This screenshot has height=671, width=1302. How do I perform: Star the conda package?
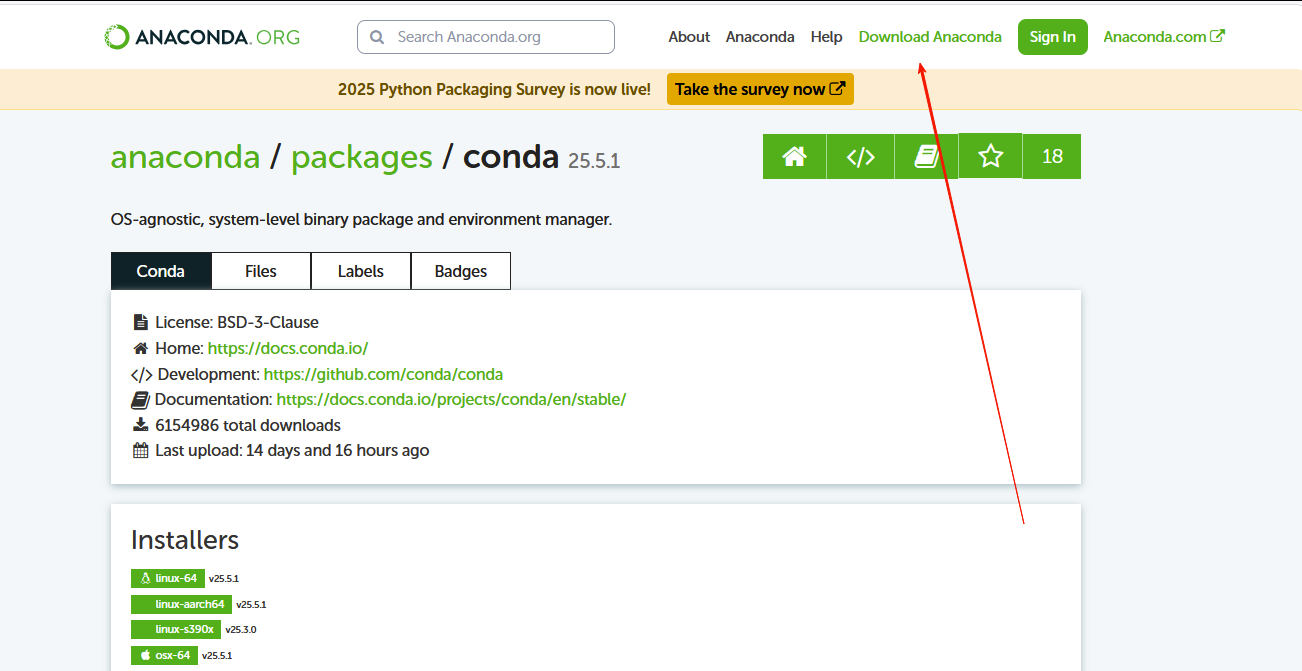coord(990,156)
